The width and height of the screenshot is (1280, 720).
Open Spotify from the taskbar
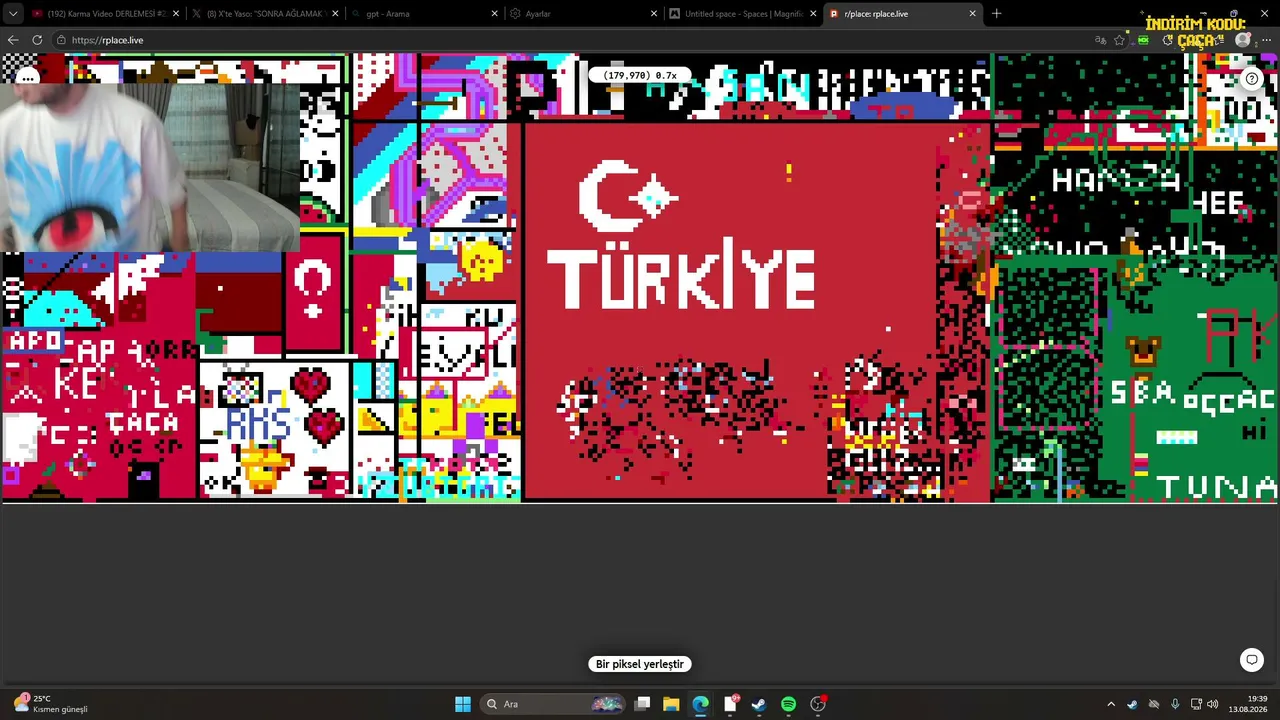(x=788, y=704)
